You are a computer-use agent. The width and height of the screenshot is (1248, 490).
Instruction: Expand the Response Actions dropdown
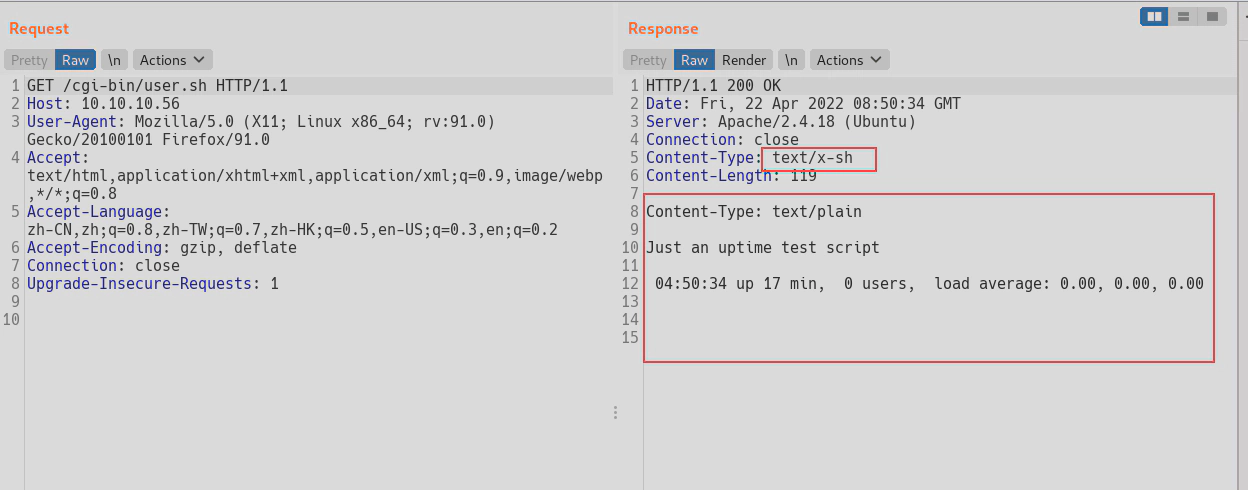[849, 60]
